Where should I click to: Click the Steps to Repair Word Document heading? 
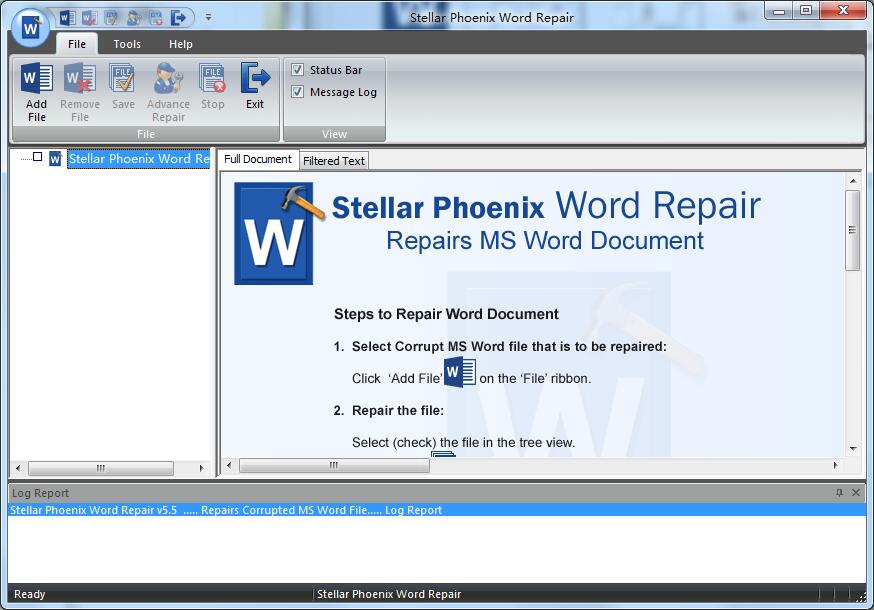coord(446,314)
